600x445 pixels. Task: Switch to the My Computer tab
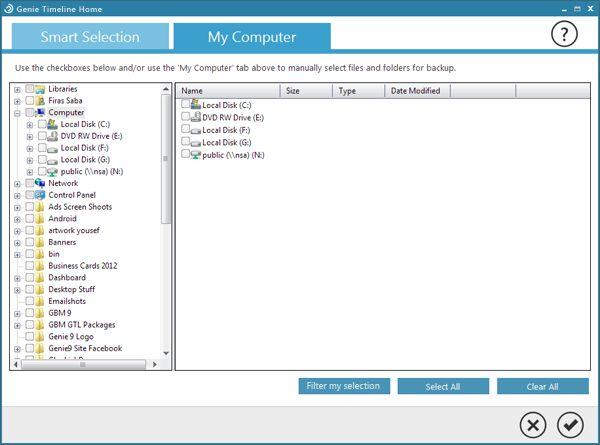(252, 36)
